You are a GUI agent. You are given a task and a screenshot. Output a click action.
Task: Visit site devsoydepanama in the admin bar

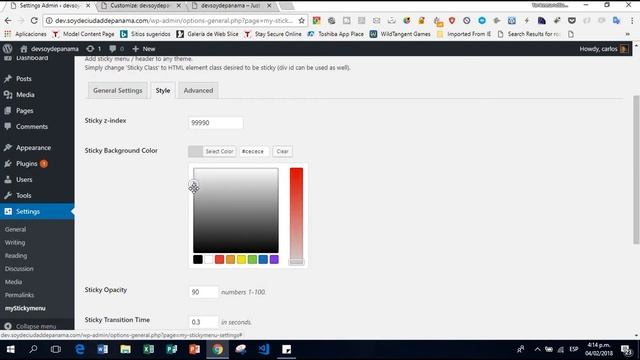pos(49,49)
